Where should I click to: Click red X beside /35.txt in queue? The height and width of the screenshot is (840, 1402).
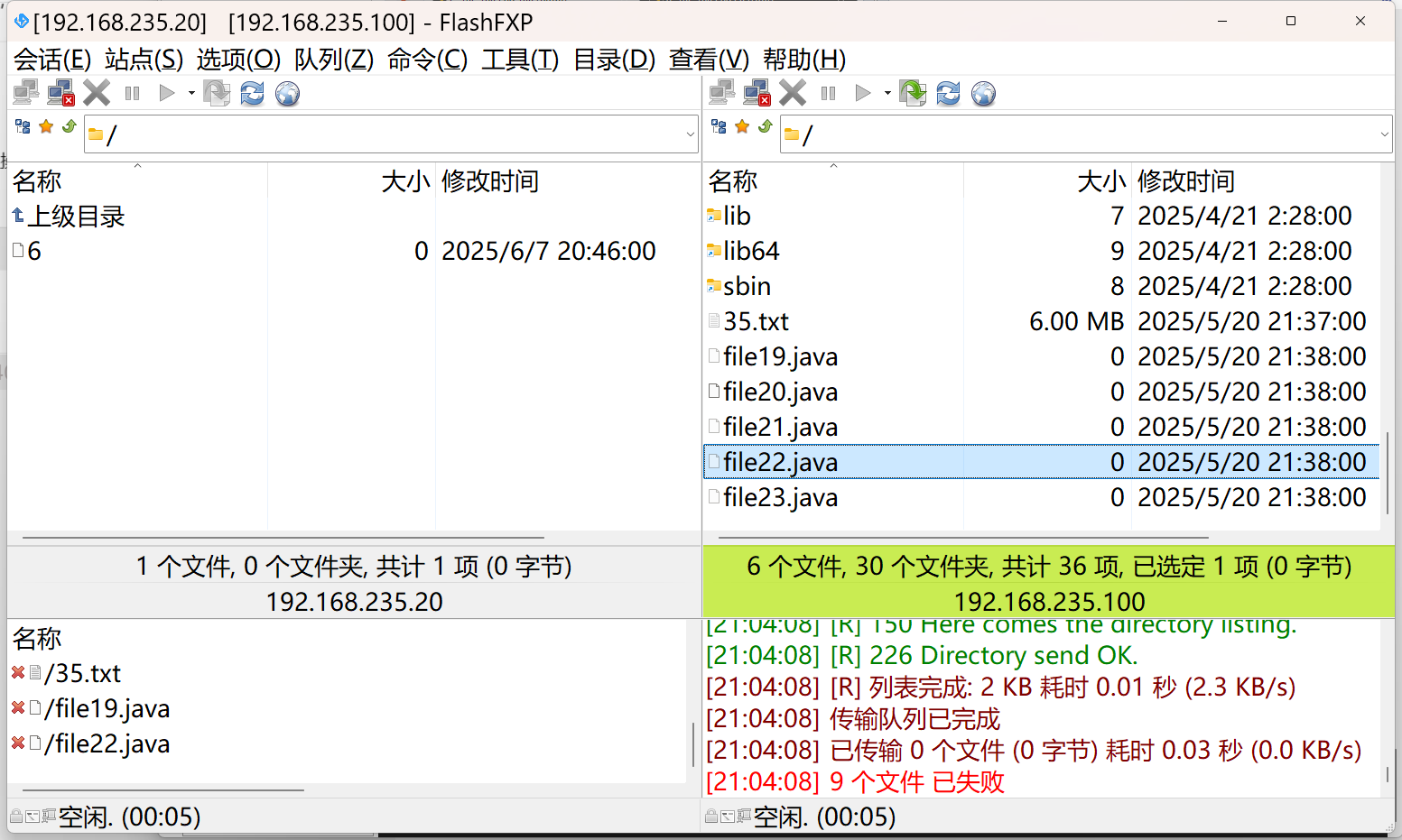point(18,672)
